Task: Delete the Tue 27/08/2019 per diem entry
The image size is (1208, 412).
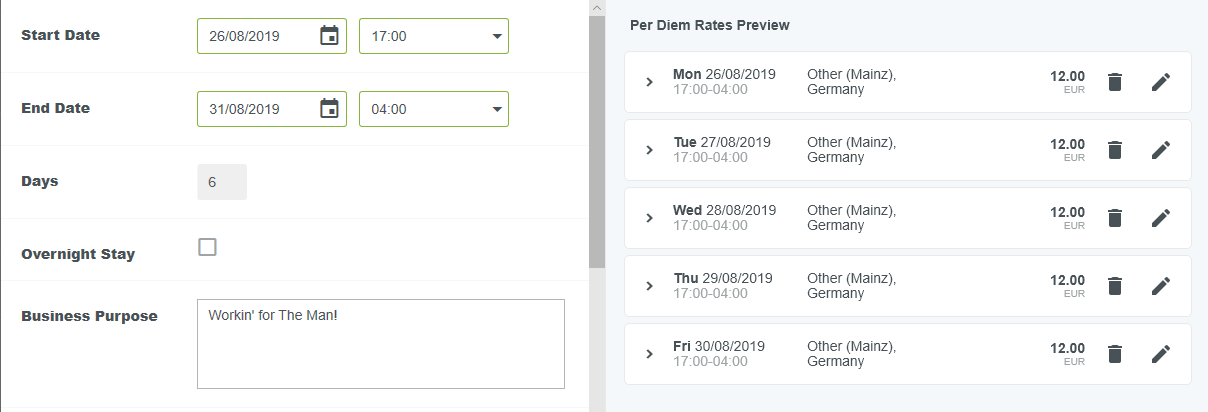Action: (x=1115, y=150)
